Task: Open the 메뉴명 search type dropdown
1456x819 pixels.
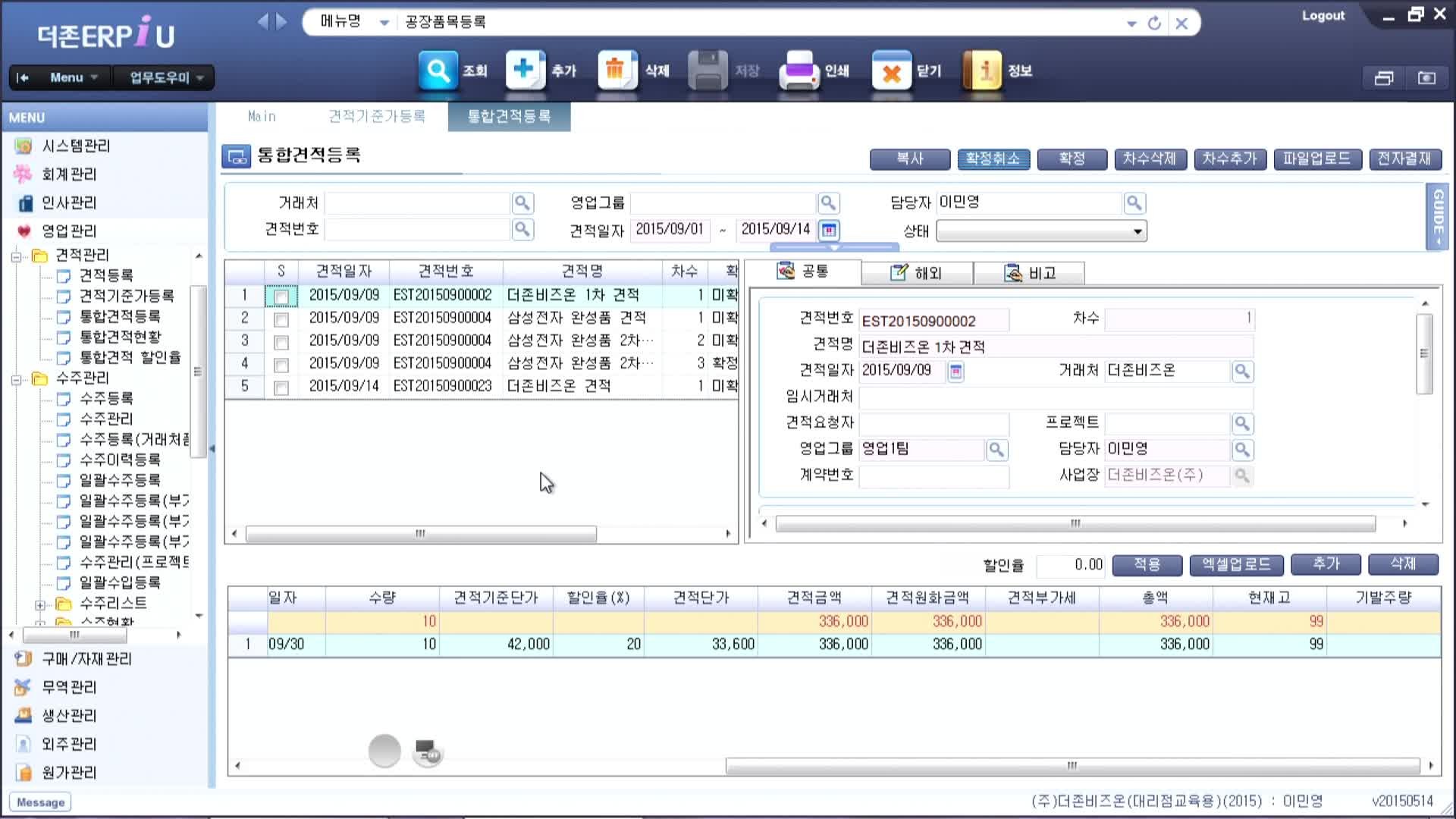Action: tap(384, 23)
